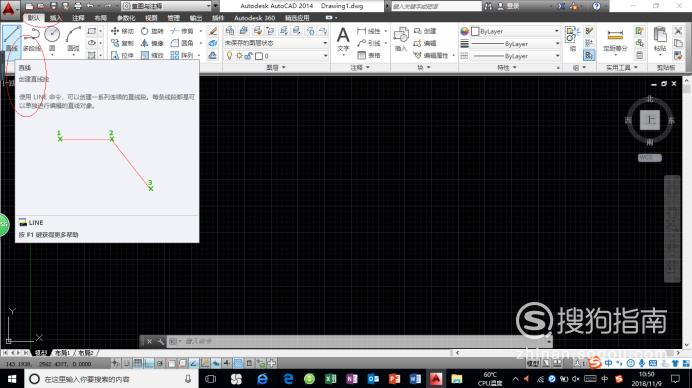Click the 布局1 layout tab

pos(62,353)
